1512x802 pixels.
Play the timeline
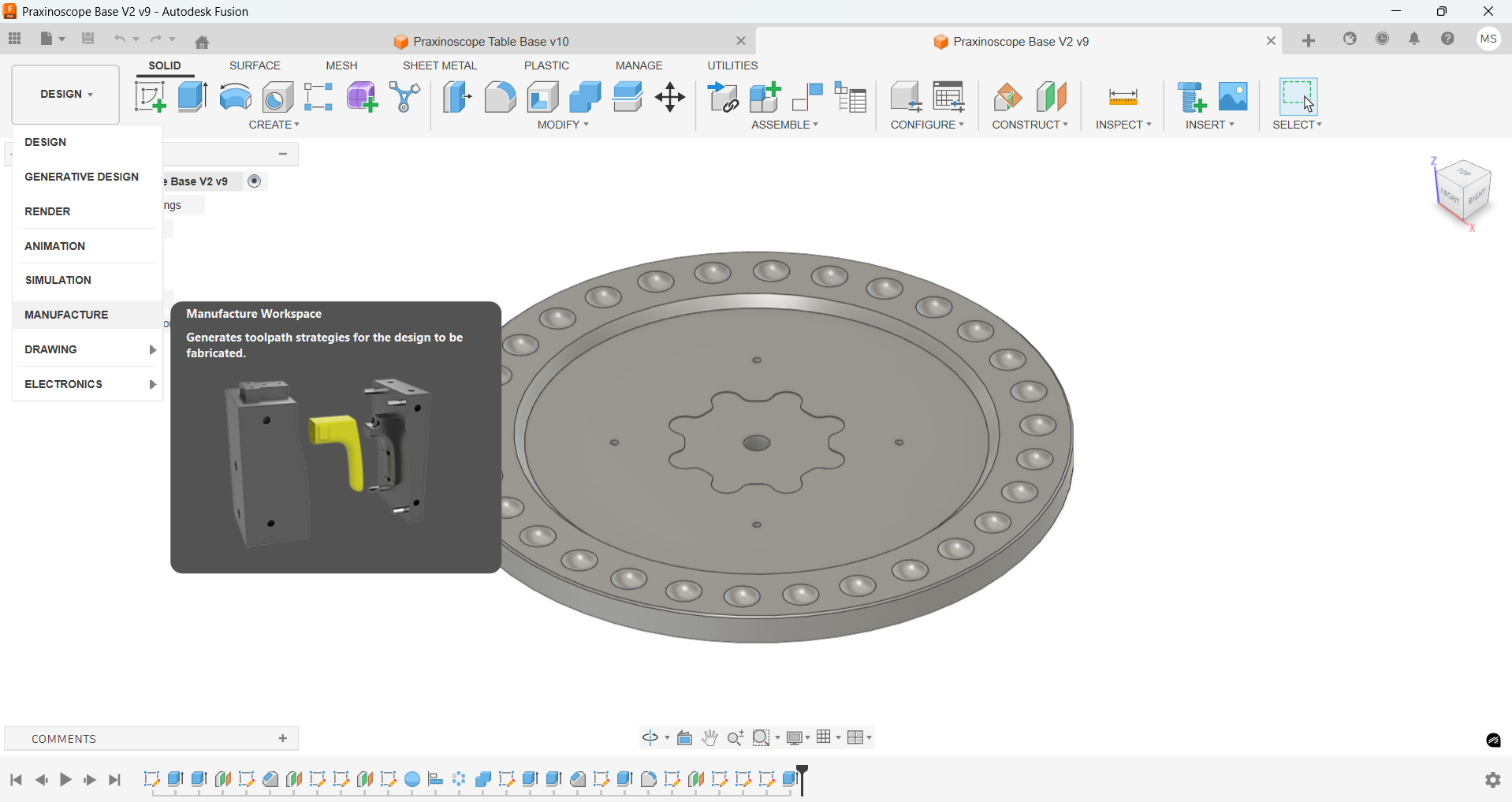click(x=65, y=780)
